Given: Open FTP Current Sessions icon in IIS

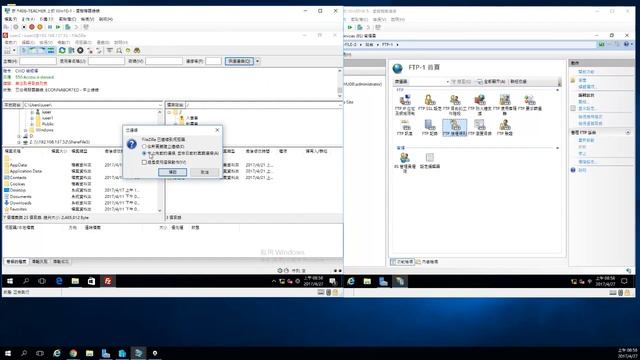Looking at the screenshot, I should (x=455, y=104).
